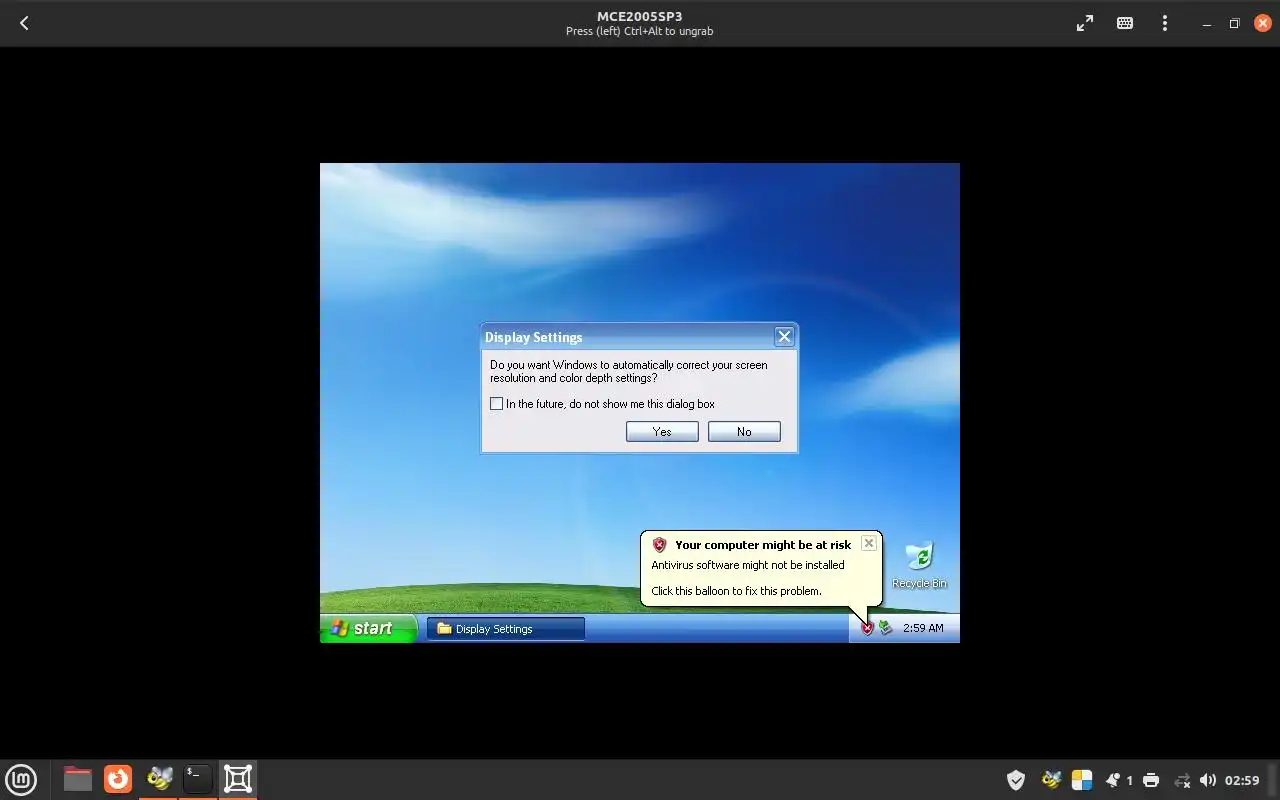Open the Windows XP start menu

click(x=368, y=628)
